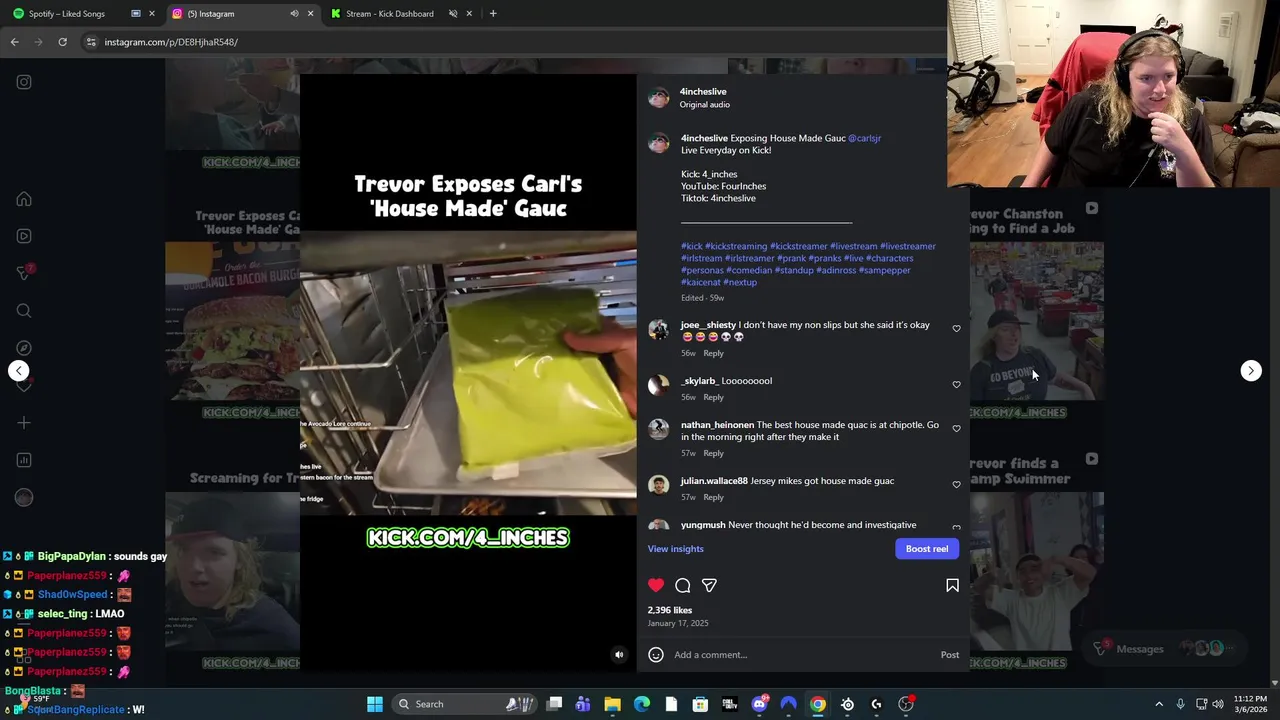Screen dimensions: 1280x720
Task: Open Windows Start menu
Action: pyautogui.click(x=375, y=704)
